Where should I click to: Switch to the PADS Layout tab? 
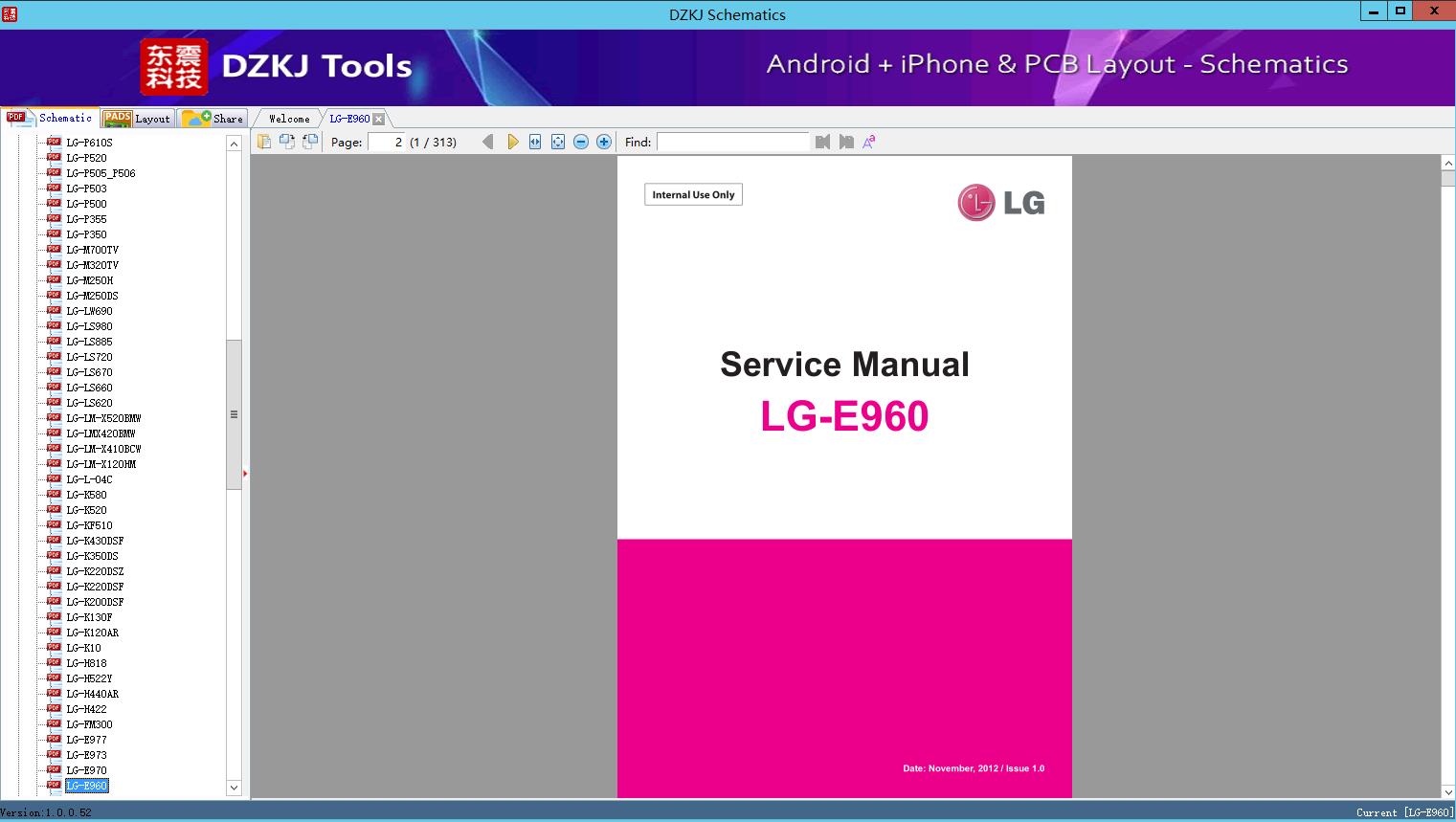pyautogui.click(x=140, y=118)
